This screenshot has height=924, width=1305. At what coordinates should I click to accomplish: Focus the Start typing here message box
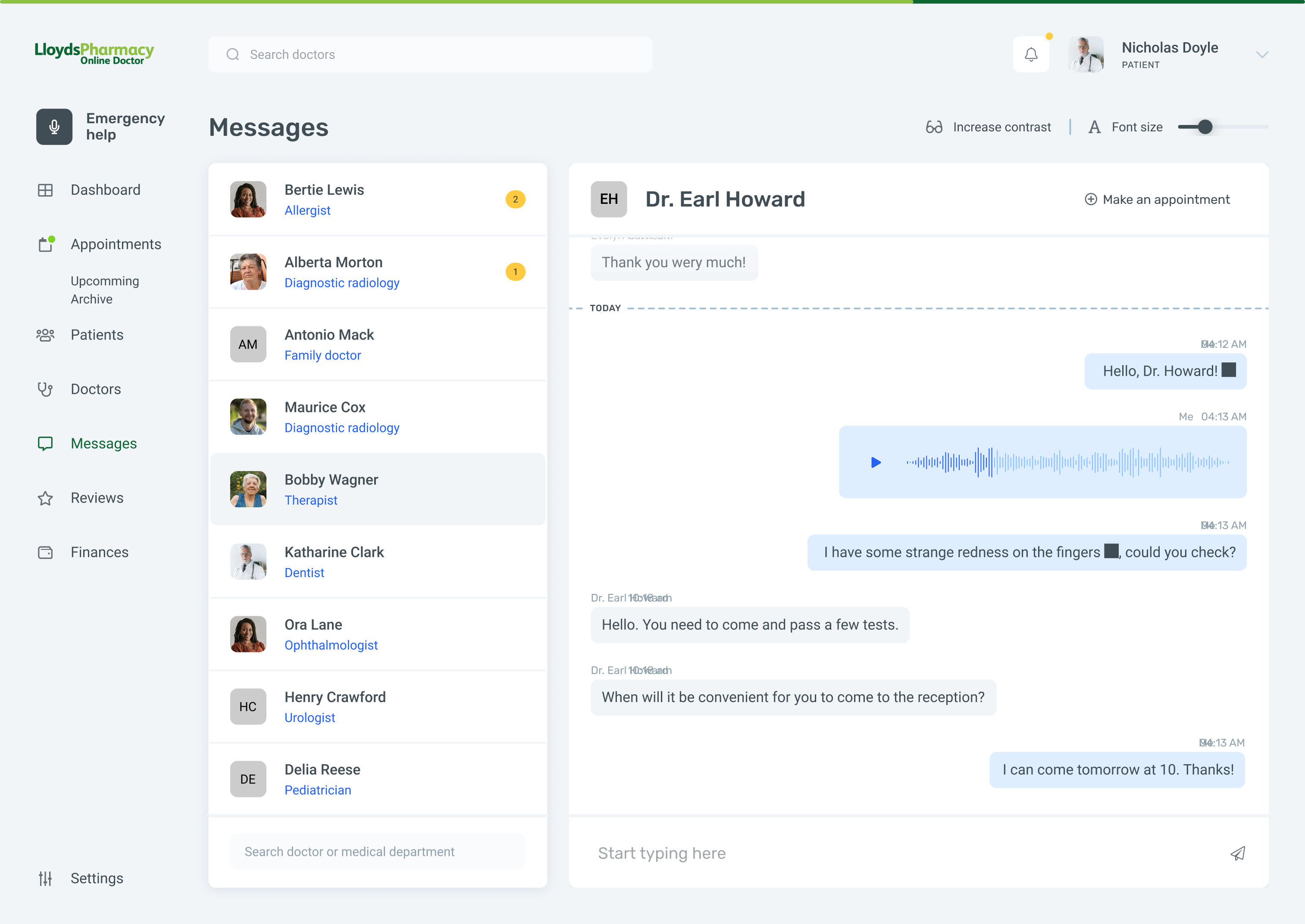click(905, 853)
